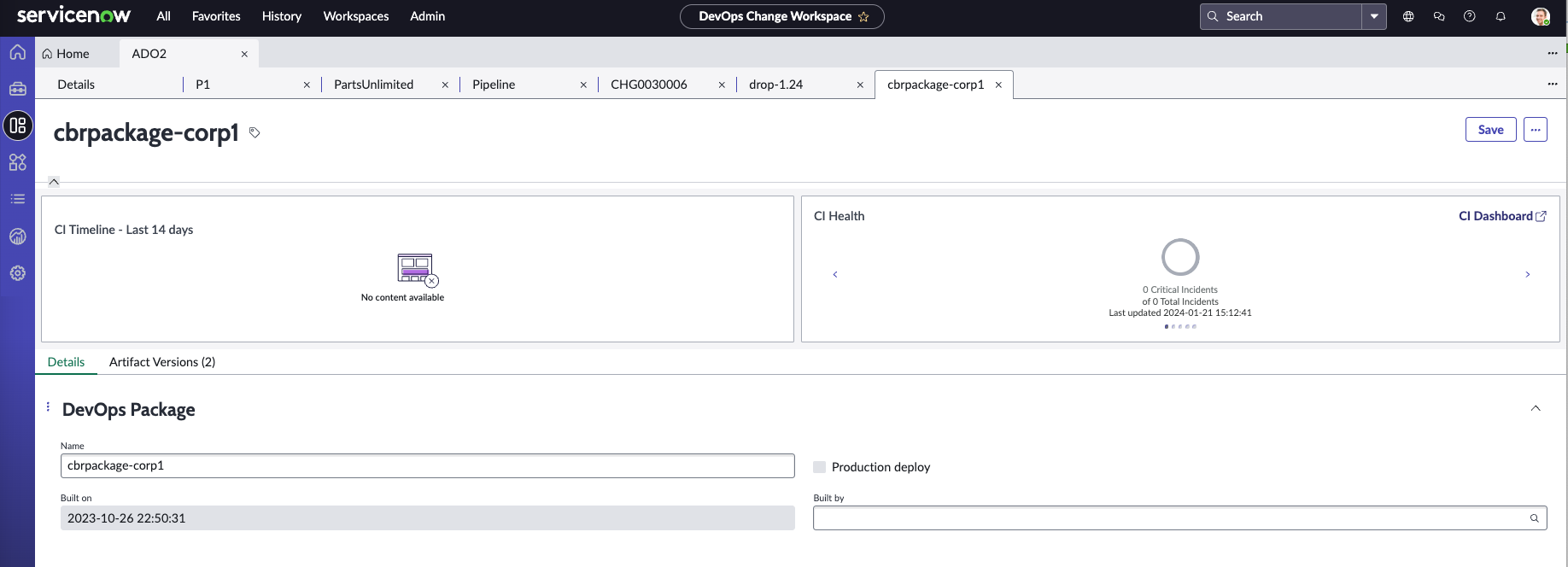The width and height of the screenshot is (1568, 567).
Task: Switch to the ADO2 tab
Action: (149, 54)
